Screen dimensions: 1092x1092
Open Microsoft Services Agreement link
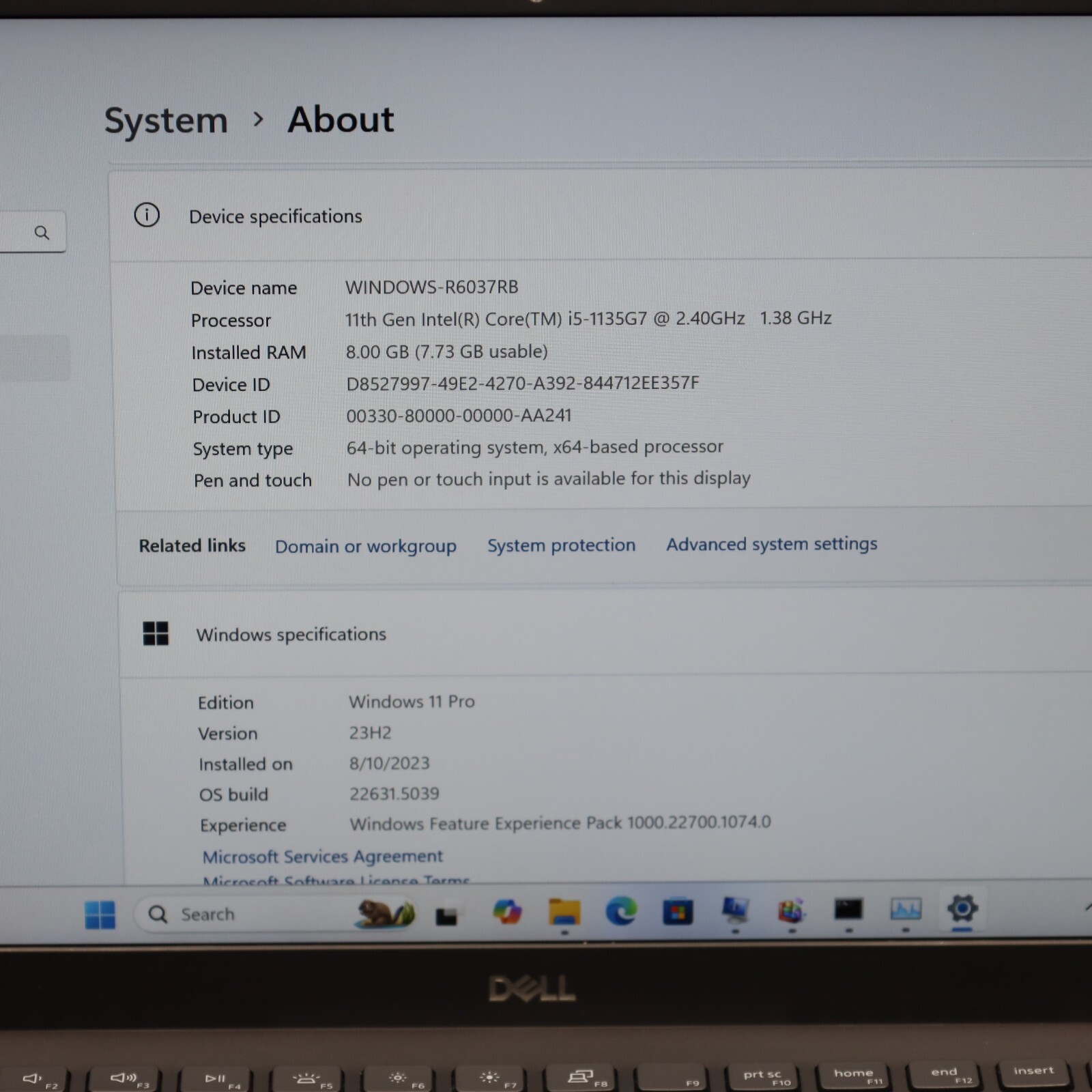tap(322, 856)
